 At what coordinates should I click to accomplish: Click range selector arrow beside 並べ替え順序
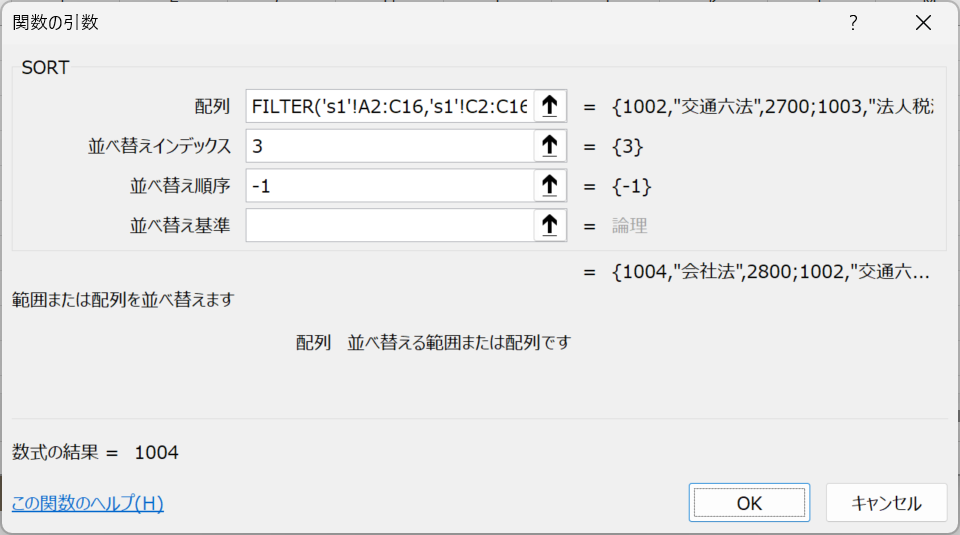tap(550, 186)
